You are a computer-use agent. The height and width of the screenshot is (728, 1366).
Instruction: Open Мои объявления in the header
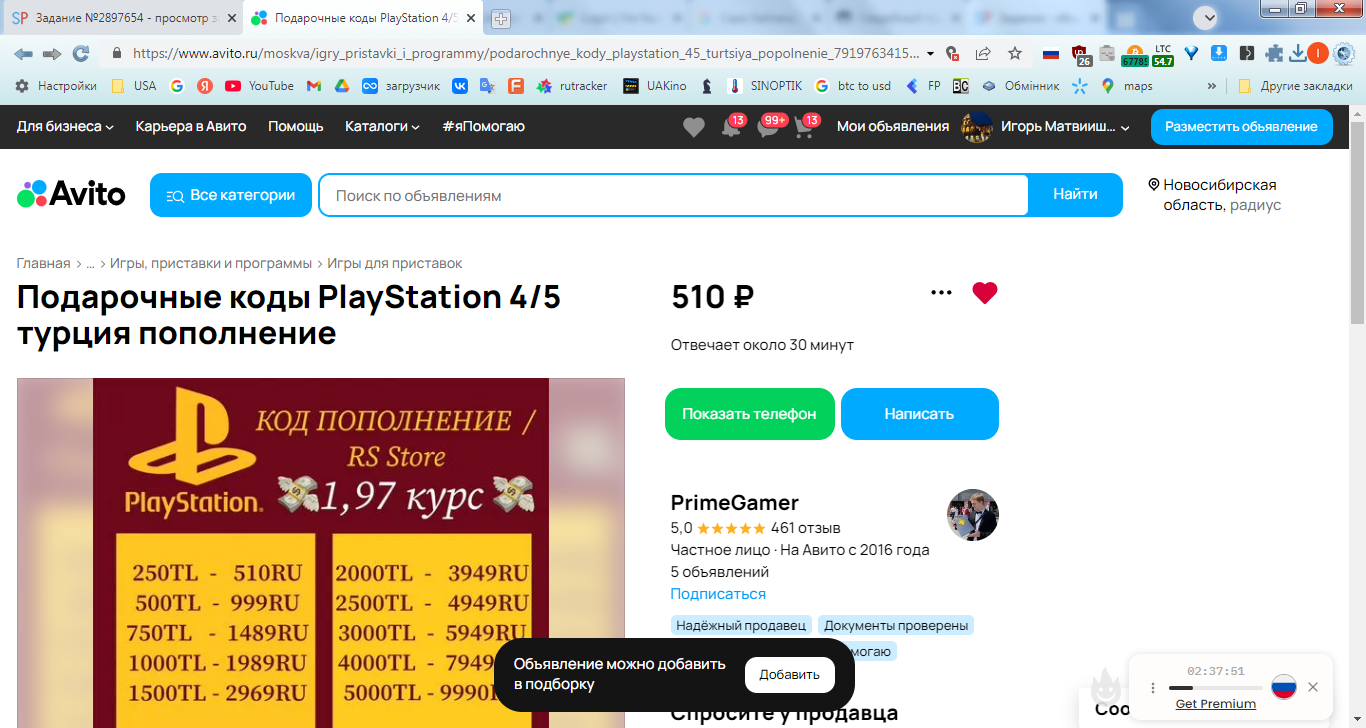pyautogui.click(x=893, y=126)
